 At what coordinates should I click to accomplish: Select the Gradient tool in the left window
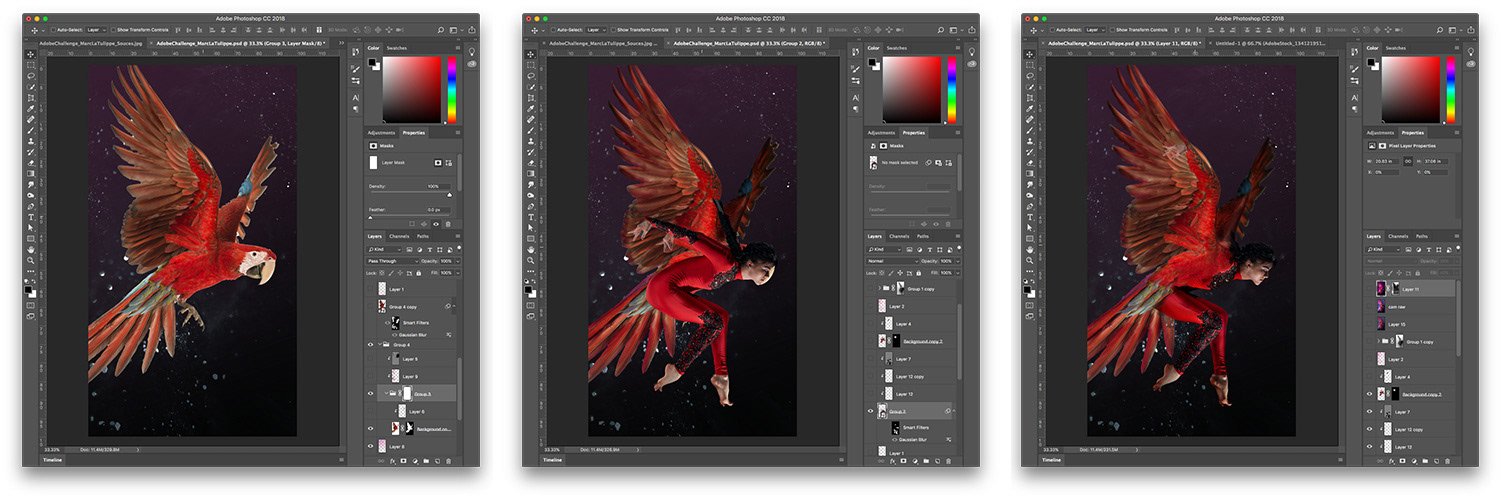30,173
